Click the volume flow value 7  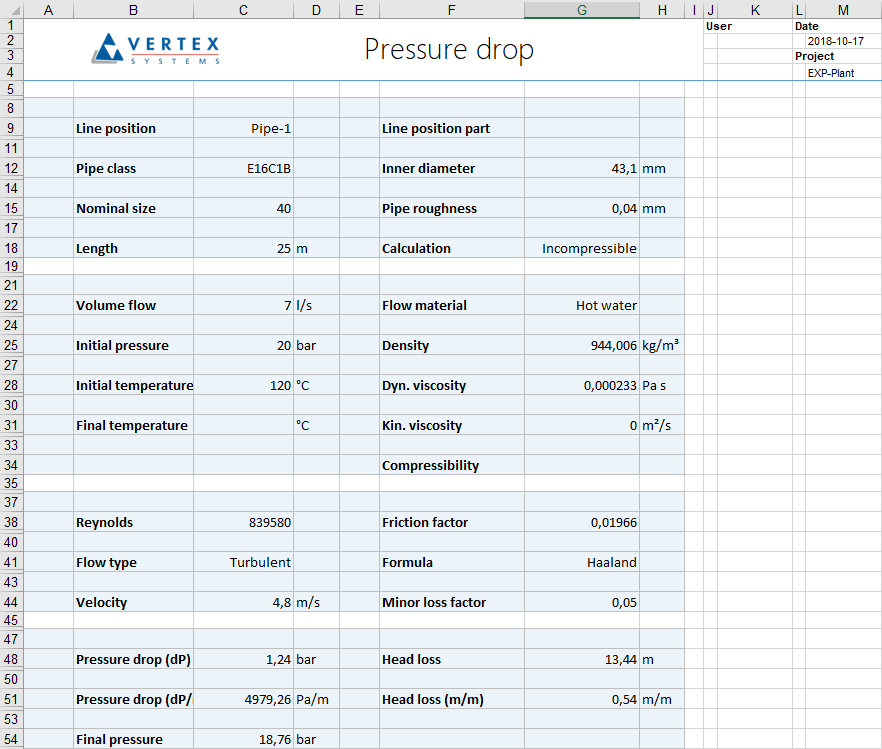point(243,305)
